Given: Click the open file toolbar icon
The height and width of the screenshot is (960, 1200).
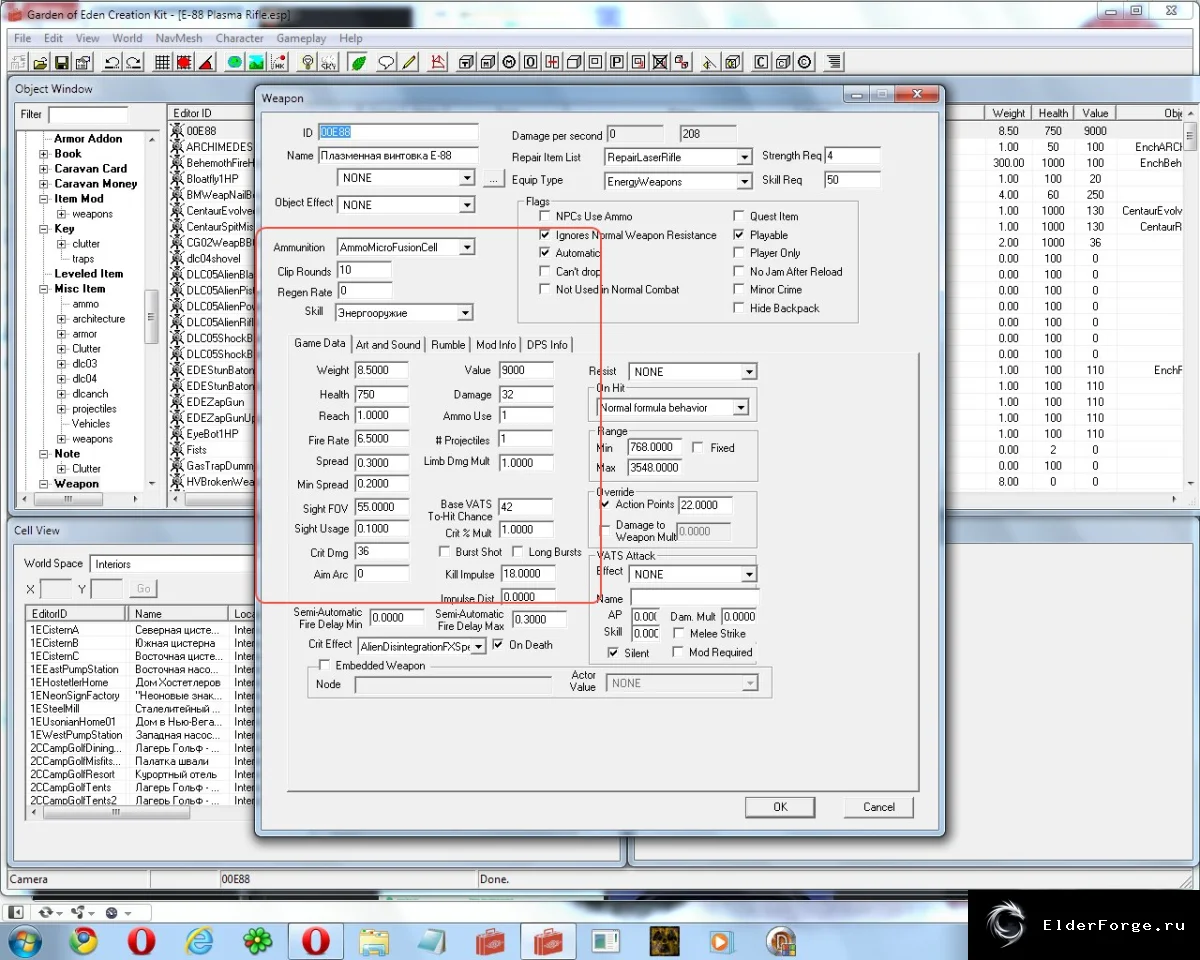Looking at the screenshot, I should (39, 62).
